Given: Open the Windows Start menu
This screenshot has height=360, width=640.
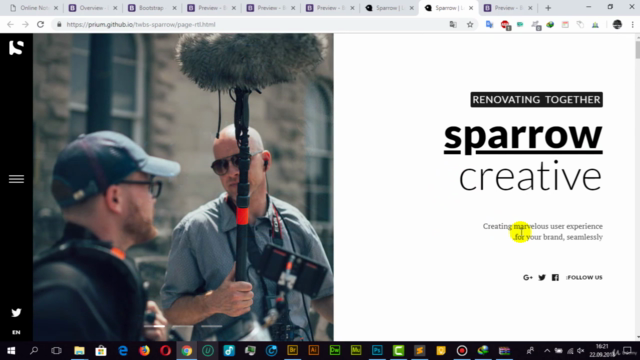Looking at the screenshot, I should [11, 351].
